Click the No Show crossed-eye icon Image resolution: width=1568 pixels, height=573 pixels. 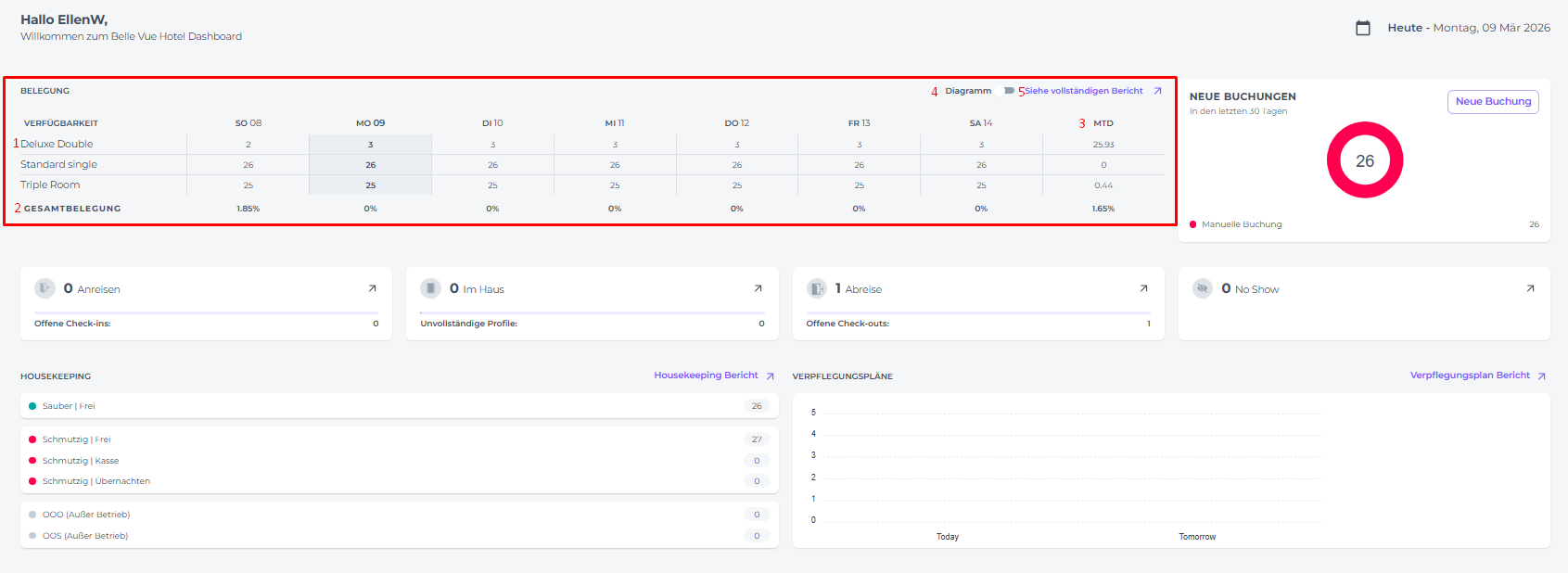(x=1202, y=288)
